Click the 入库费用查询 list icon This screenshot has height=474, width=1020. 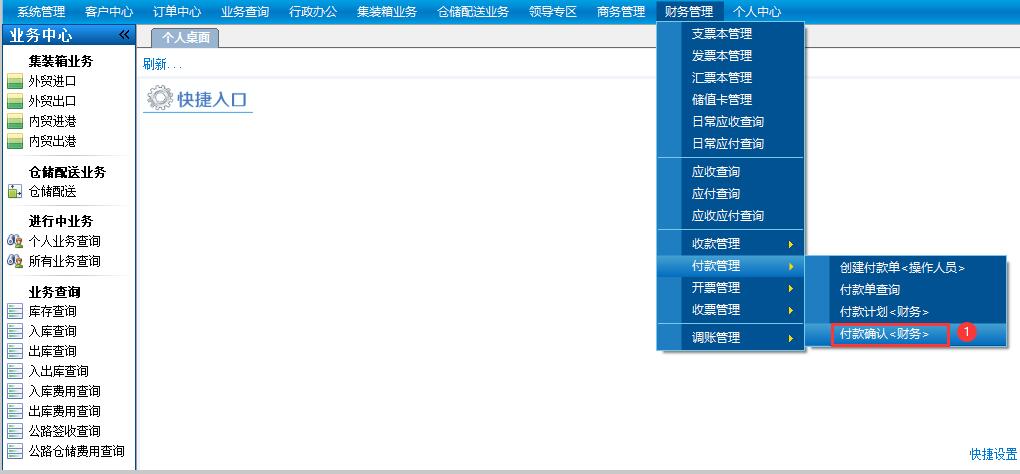[14, 391]
